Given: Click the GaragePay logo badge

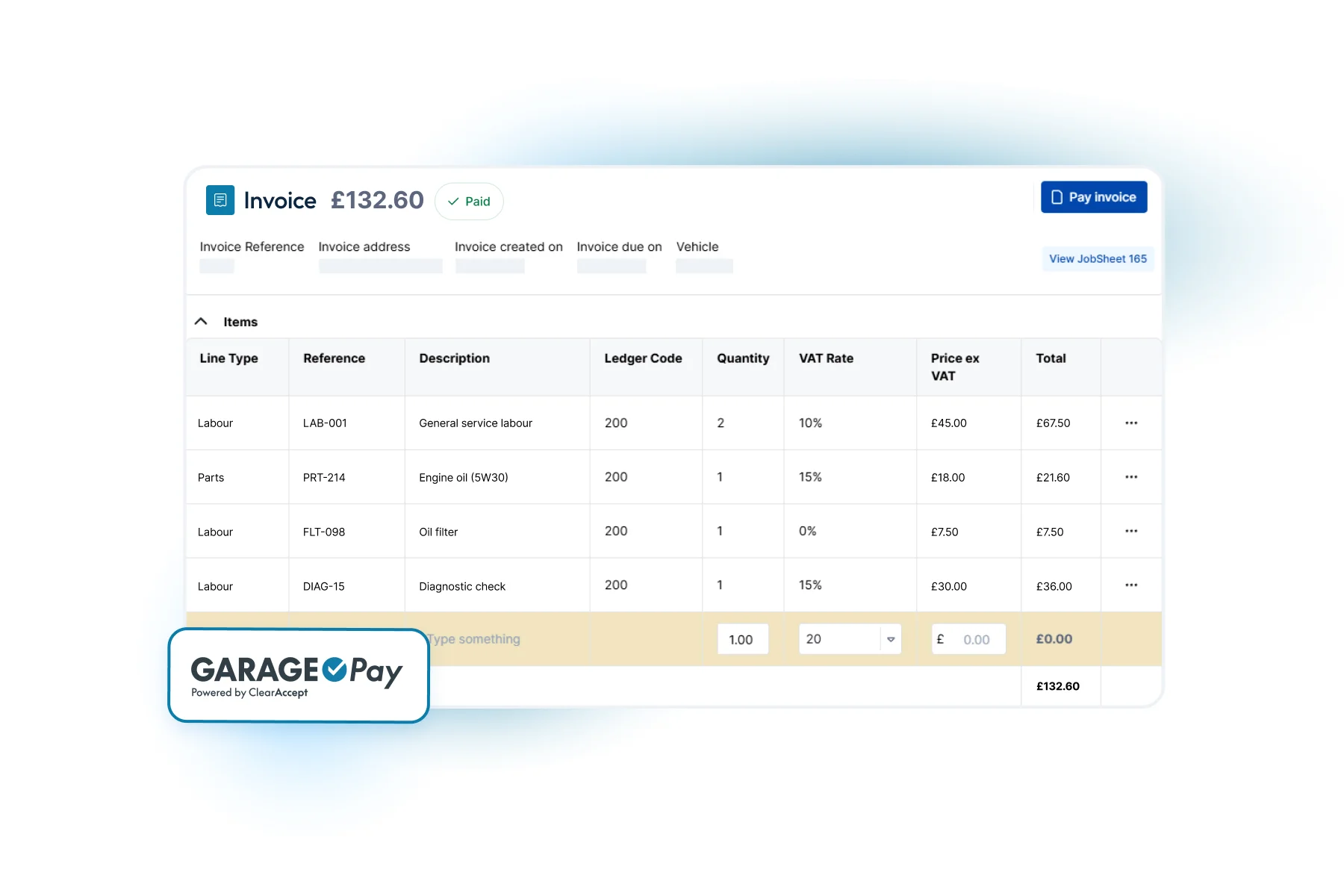Looking at the screenshot, I should [x=299, y=676].
